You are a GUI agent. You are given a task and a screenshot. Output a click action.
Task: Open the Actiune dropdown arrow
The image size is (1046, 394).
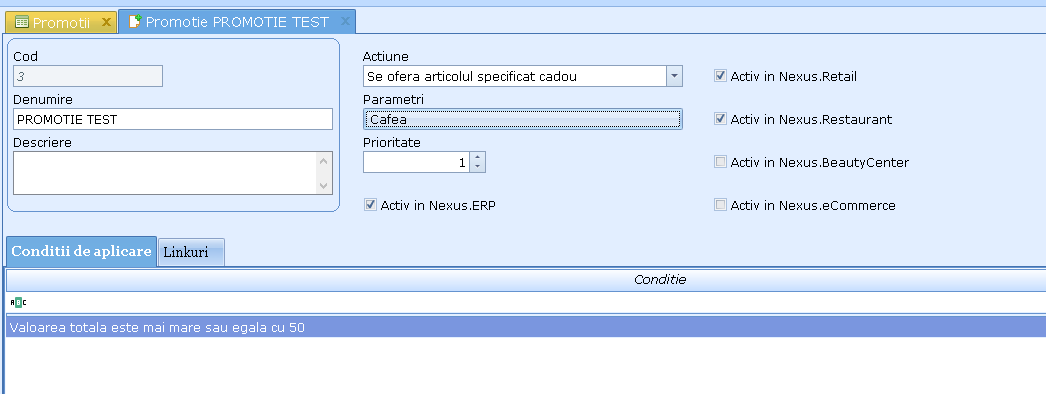[674, 76]
